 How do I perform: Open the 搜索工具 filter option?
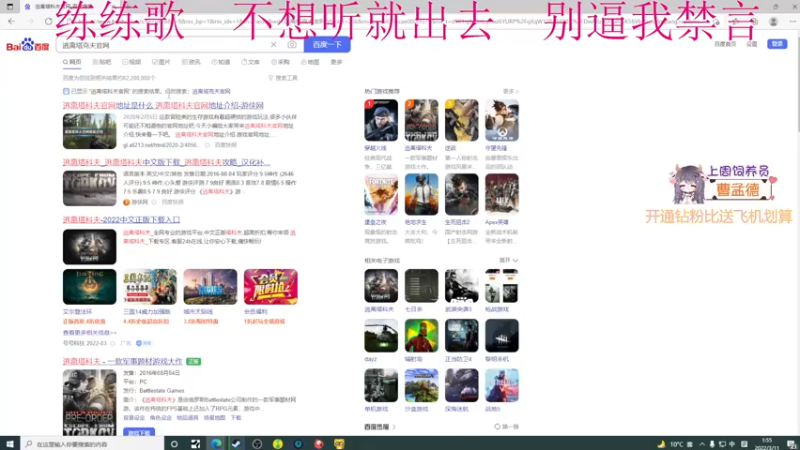point(283,78)
